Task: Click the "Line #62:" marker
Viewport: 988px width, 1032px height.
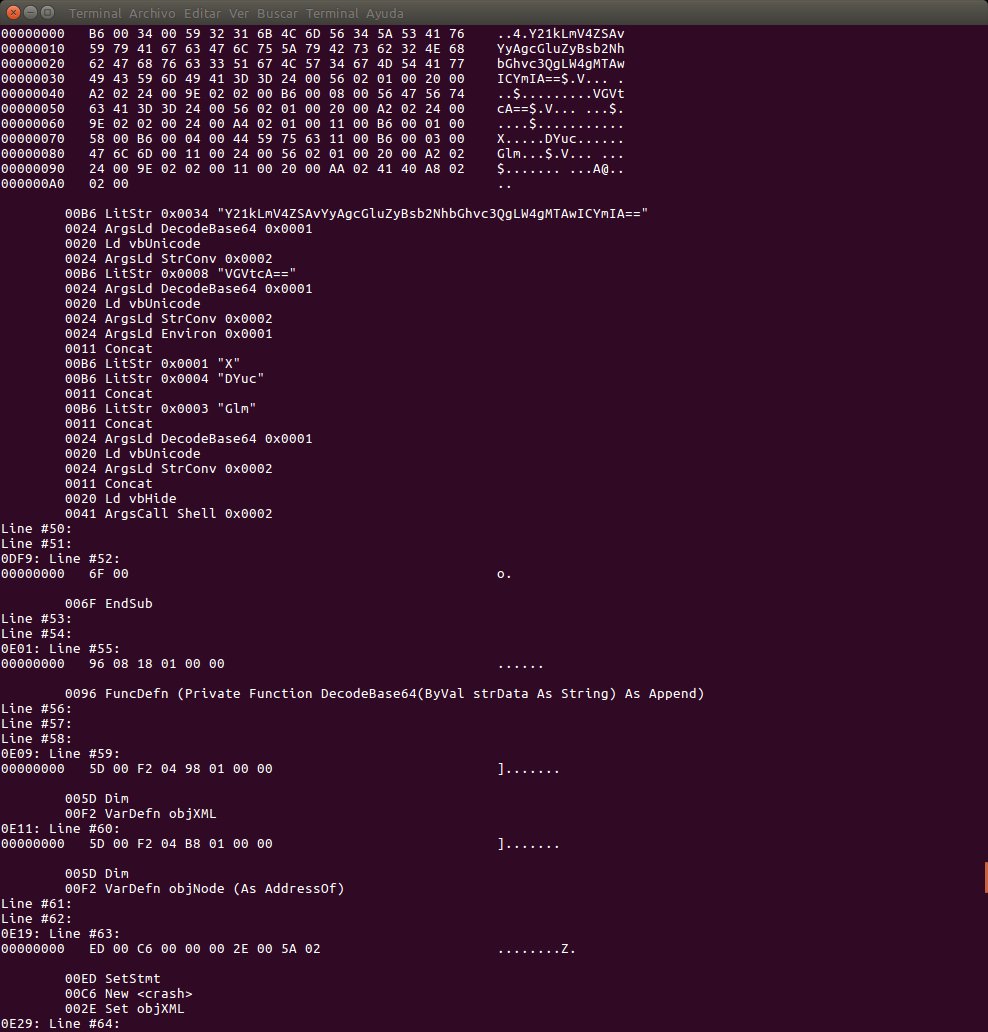Action: click(36, 918)
